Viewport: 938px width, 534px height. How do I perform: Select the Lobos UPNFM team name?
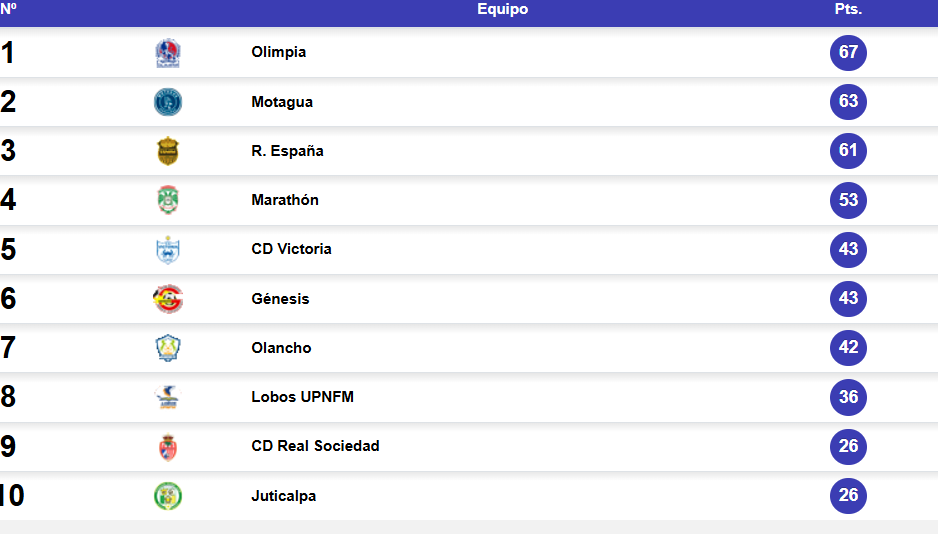pos(302,396)
